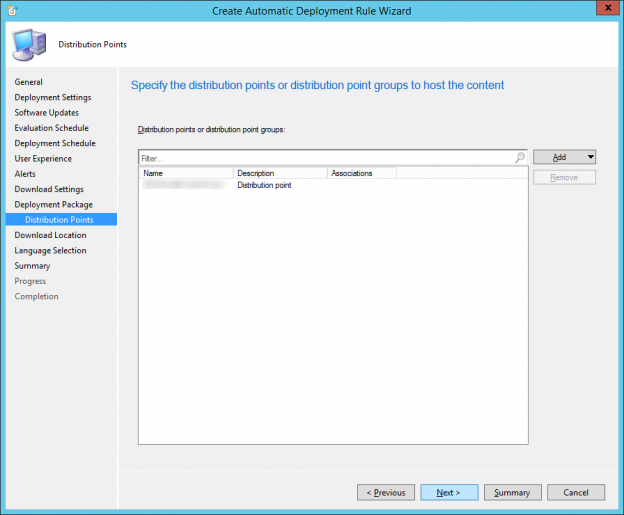This screenshot has width=624, height=515.
Task: Go back with the Previous button
Action: click(385, 492)
